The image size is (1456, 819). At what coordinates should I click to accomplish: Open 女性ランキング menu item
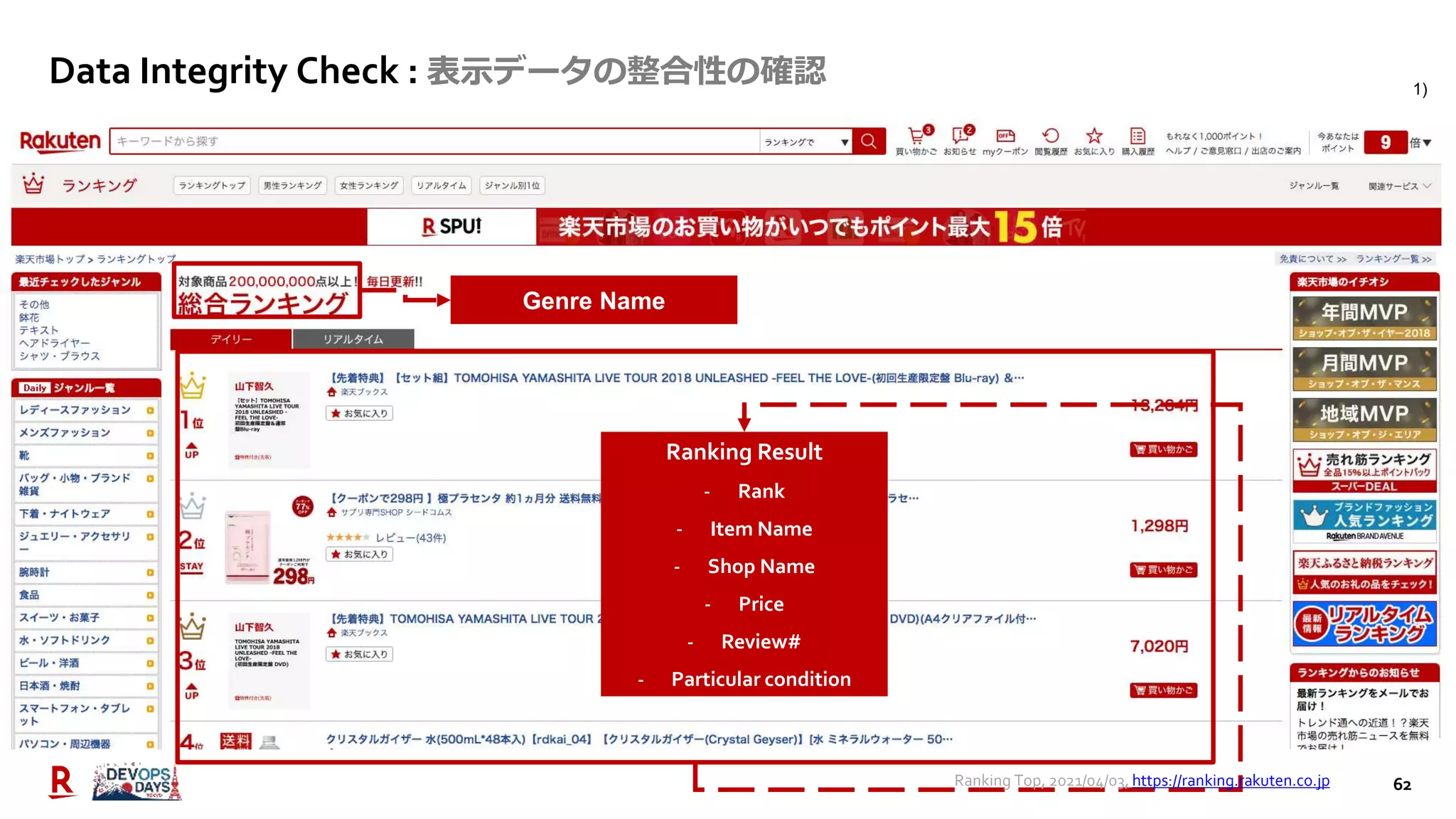click(369, 186)
